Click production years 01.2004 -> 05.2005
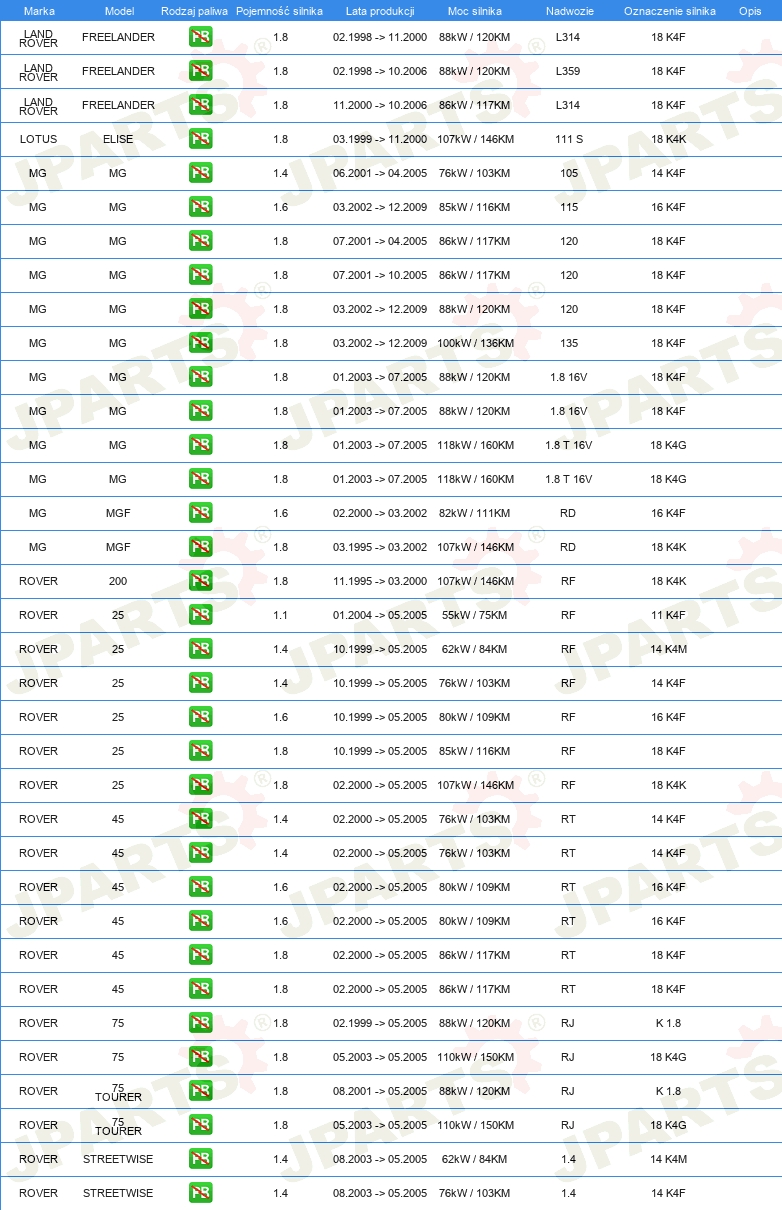 [x=380, y=615]
